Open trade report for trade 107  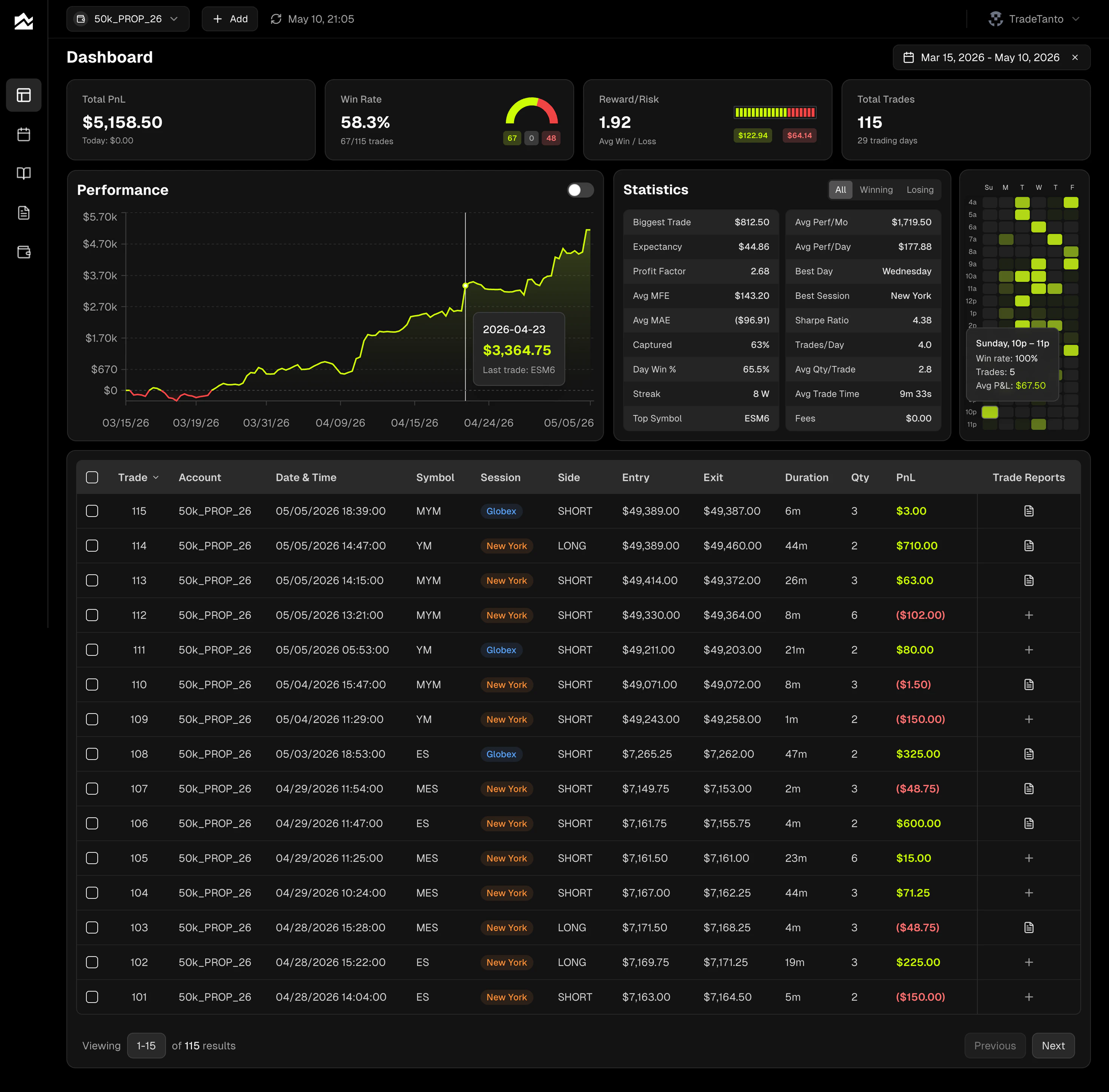tap(1029, 789)
